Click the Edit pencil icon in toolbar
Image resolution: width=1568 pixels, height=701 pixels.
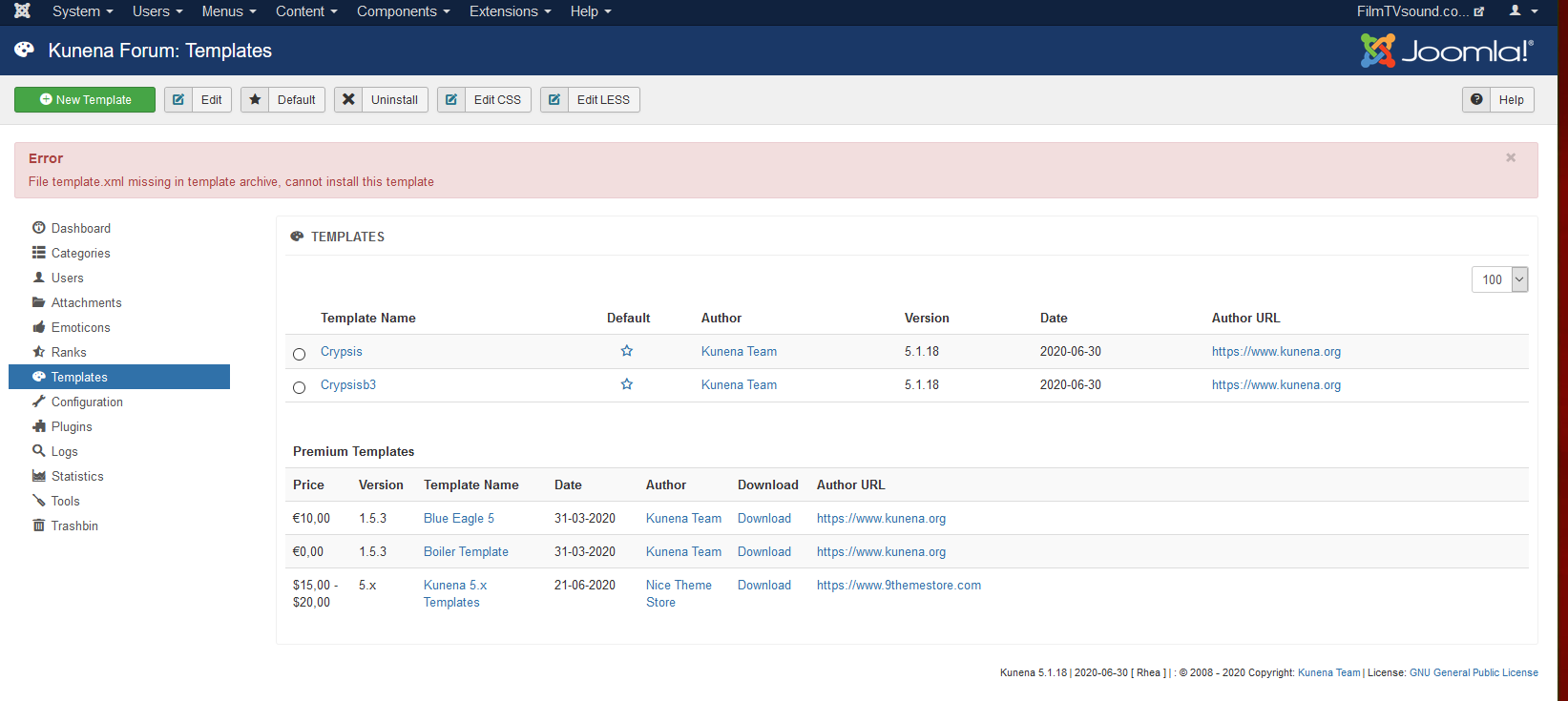coord(178,100)
